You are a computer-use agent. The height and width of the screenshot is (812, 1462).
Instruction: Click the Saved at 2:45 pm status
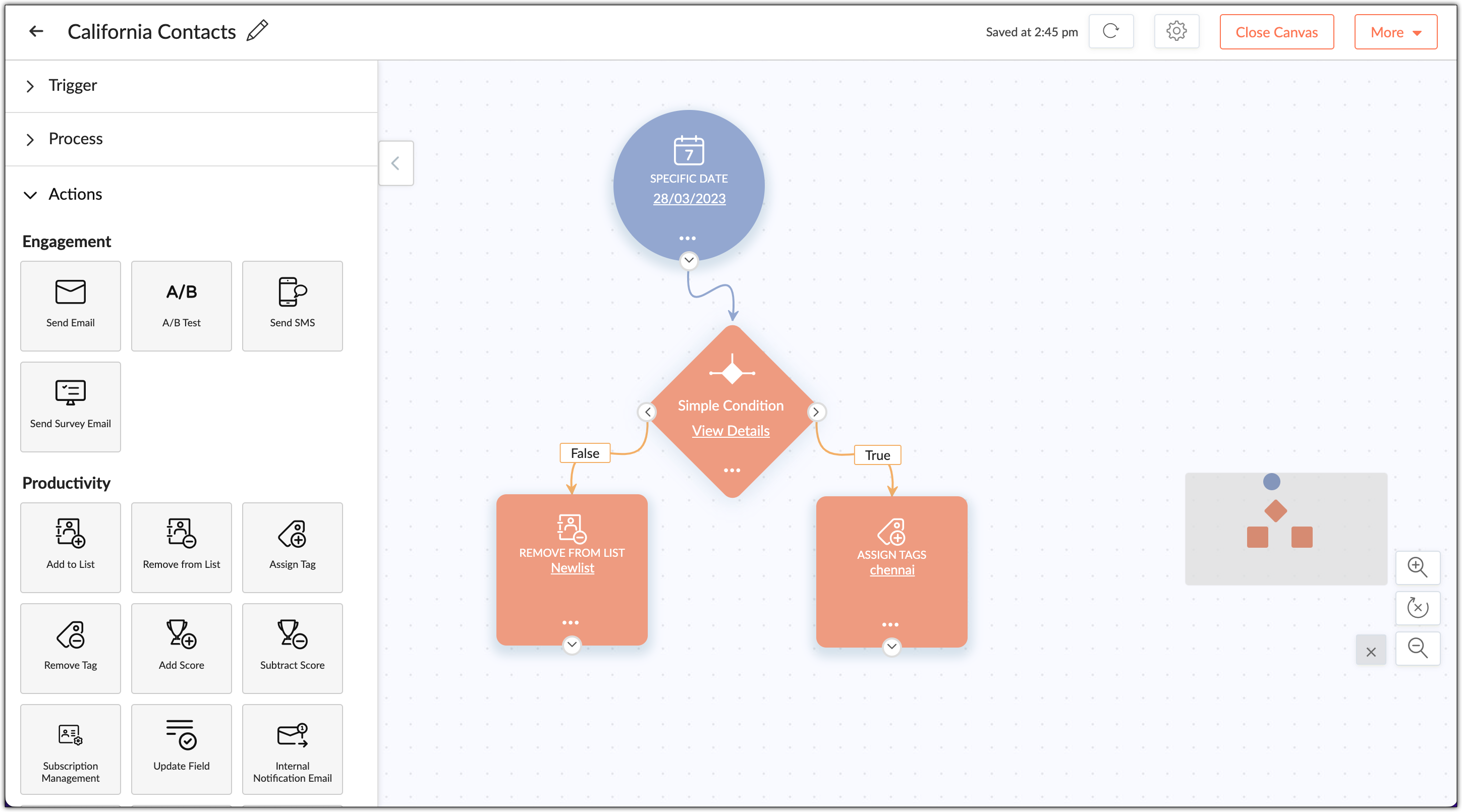click(x=1031, y=32)
